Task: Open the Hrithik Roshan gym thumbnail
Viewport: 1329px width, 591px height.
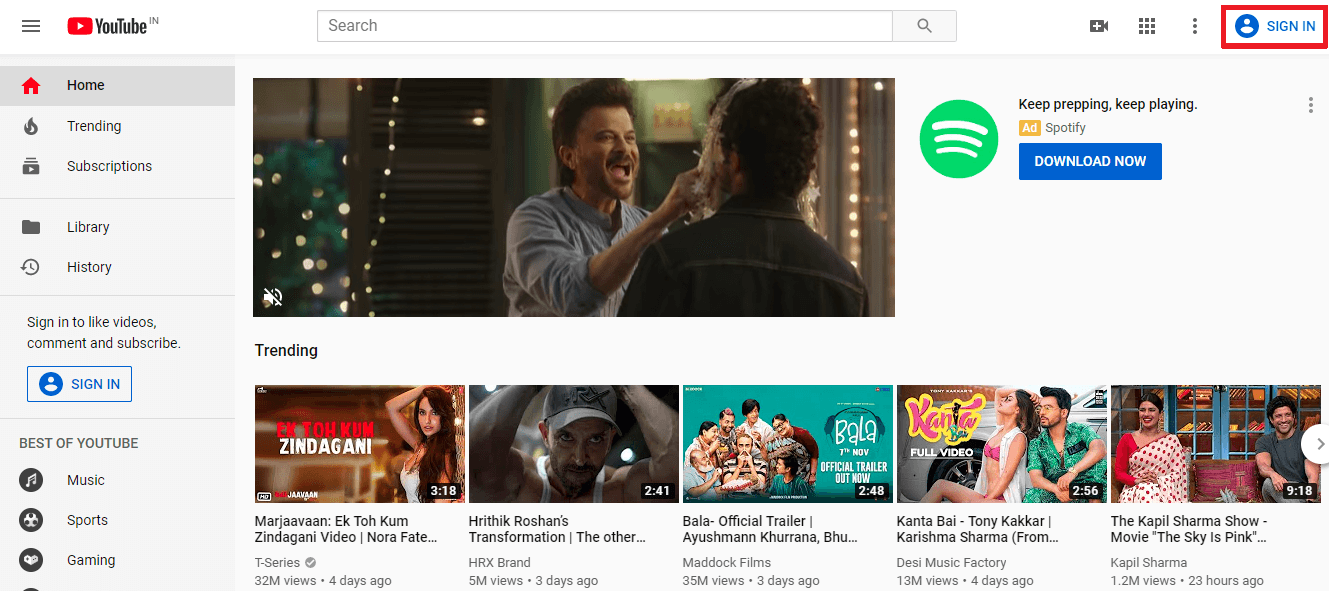Action: click(574, 444)
